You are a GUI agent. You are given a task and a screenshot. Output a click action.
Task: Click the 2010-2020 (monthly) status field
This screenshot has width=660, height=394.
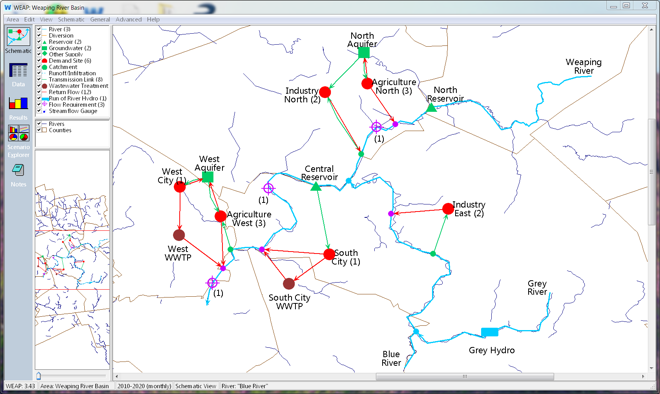144,386
